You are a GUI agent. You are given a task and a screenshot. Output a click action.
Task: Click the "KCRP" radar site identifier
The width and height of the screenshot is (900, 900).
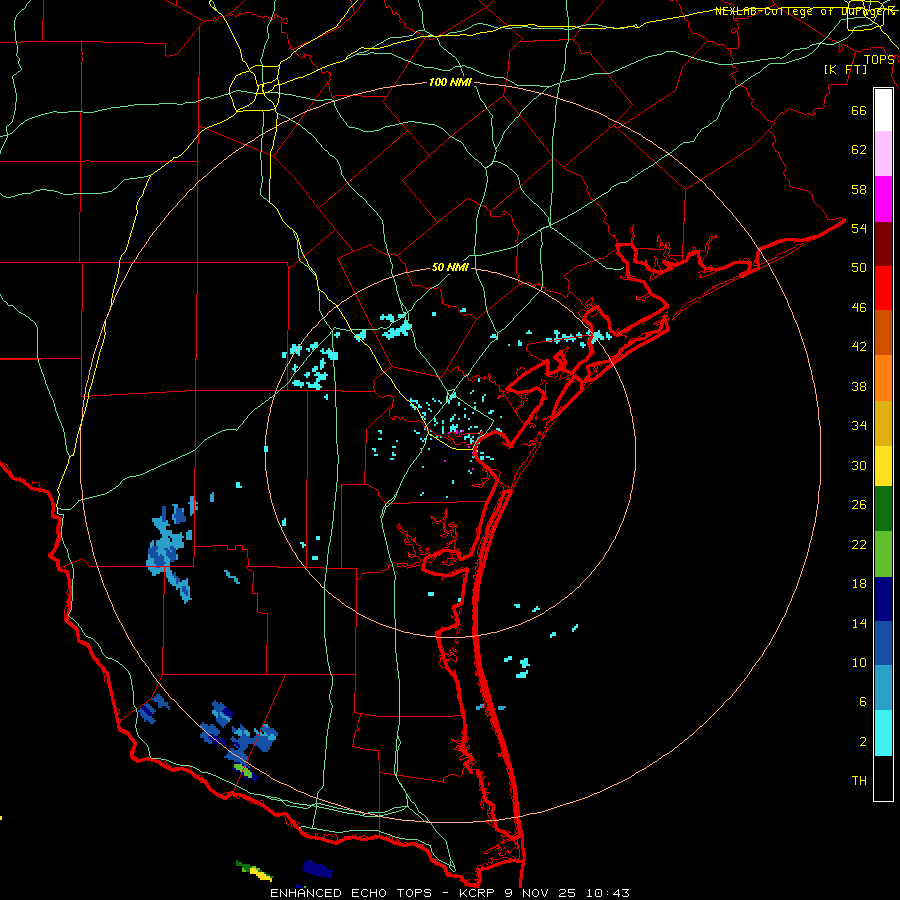(x=478, y=893)
